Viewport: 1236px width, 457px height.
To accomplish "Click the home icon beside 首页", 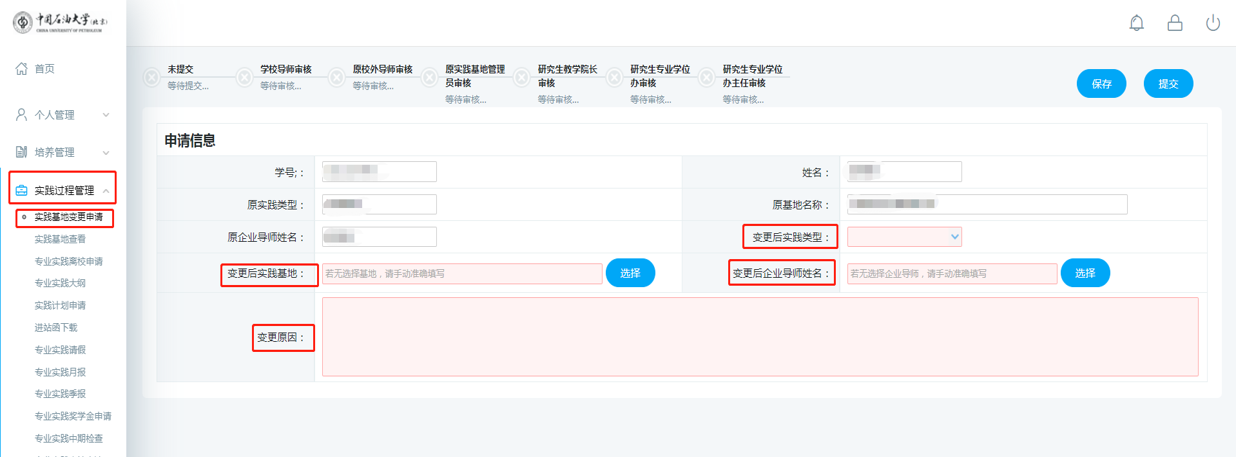I will click(21, 69).
